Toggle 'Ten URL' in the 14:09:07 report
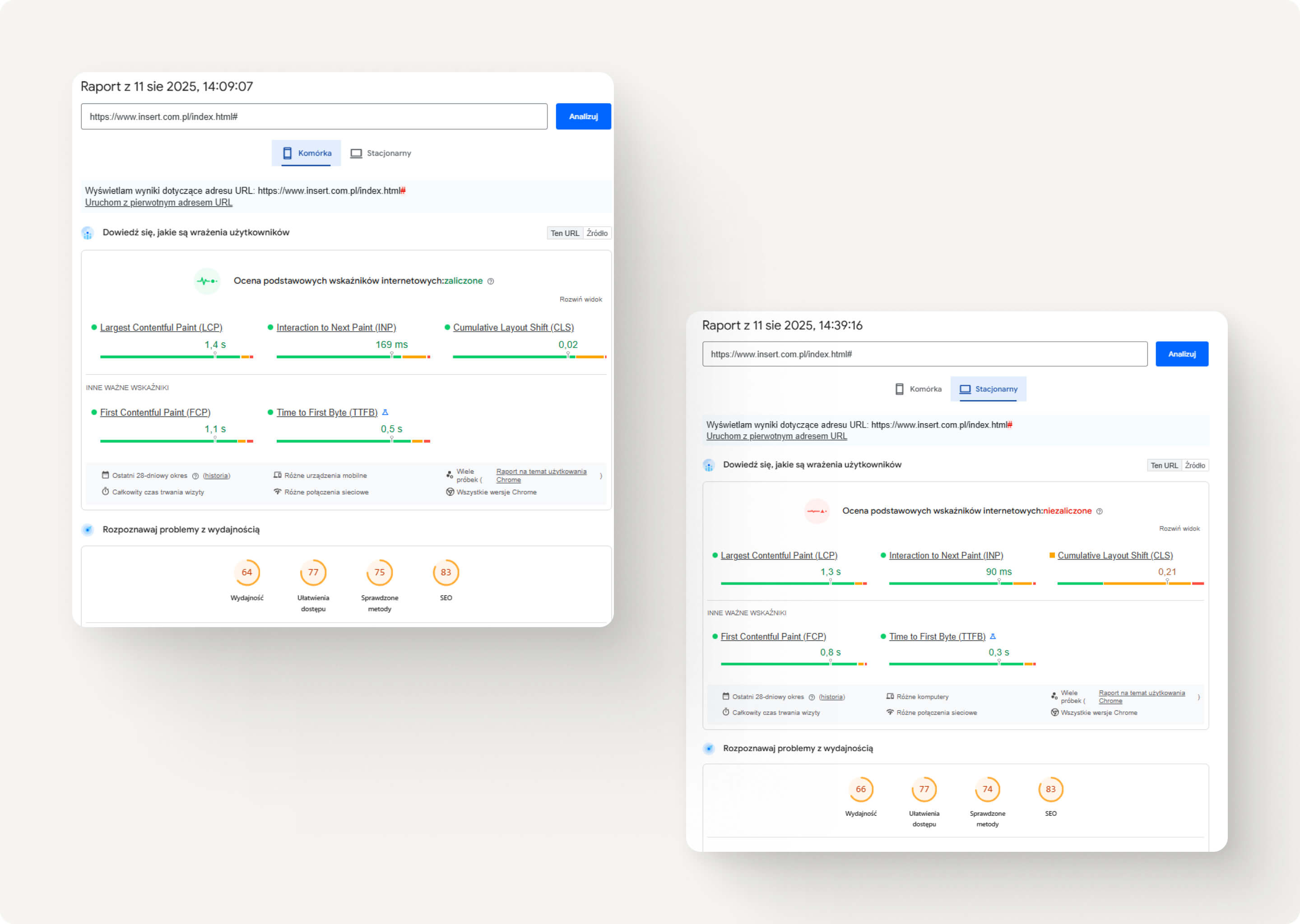This screenshot has height=924, width=1300. tap(565, 233)
